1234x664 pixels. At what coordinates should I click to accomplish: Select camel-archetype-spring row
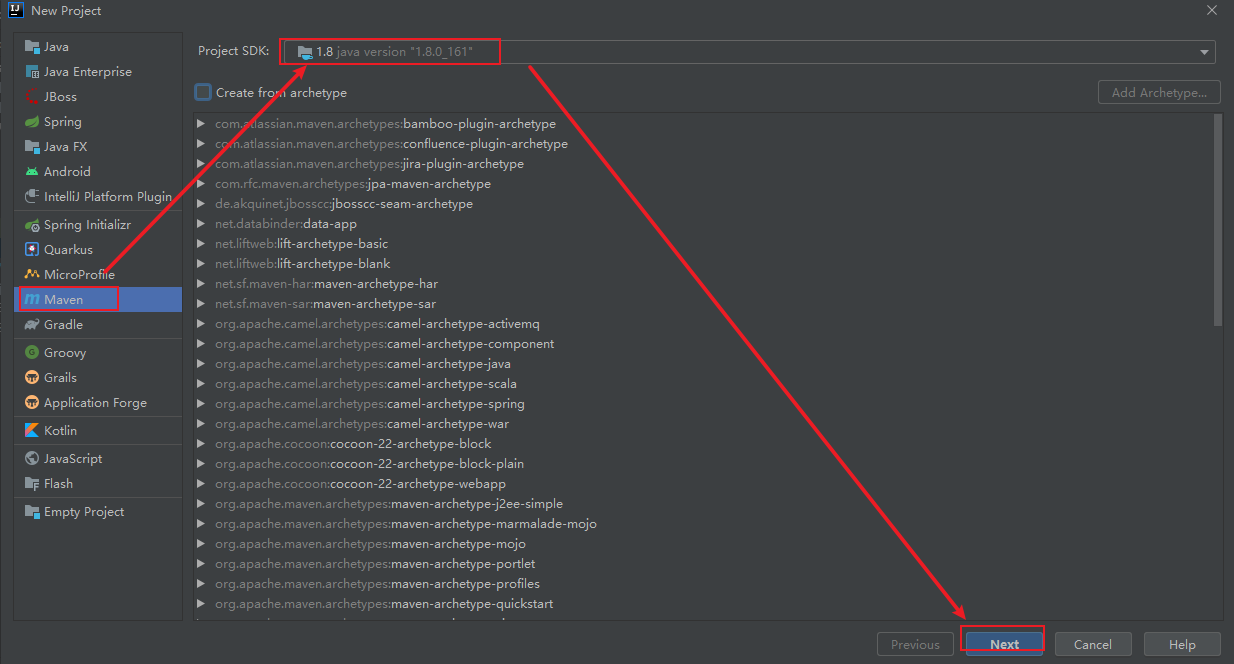[704, 404]
